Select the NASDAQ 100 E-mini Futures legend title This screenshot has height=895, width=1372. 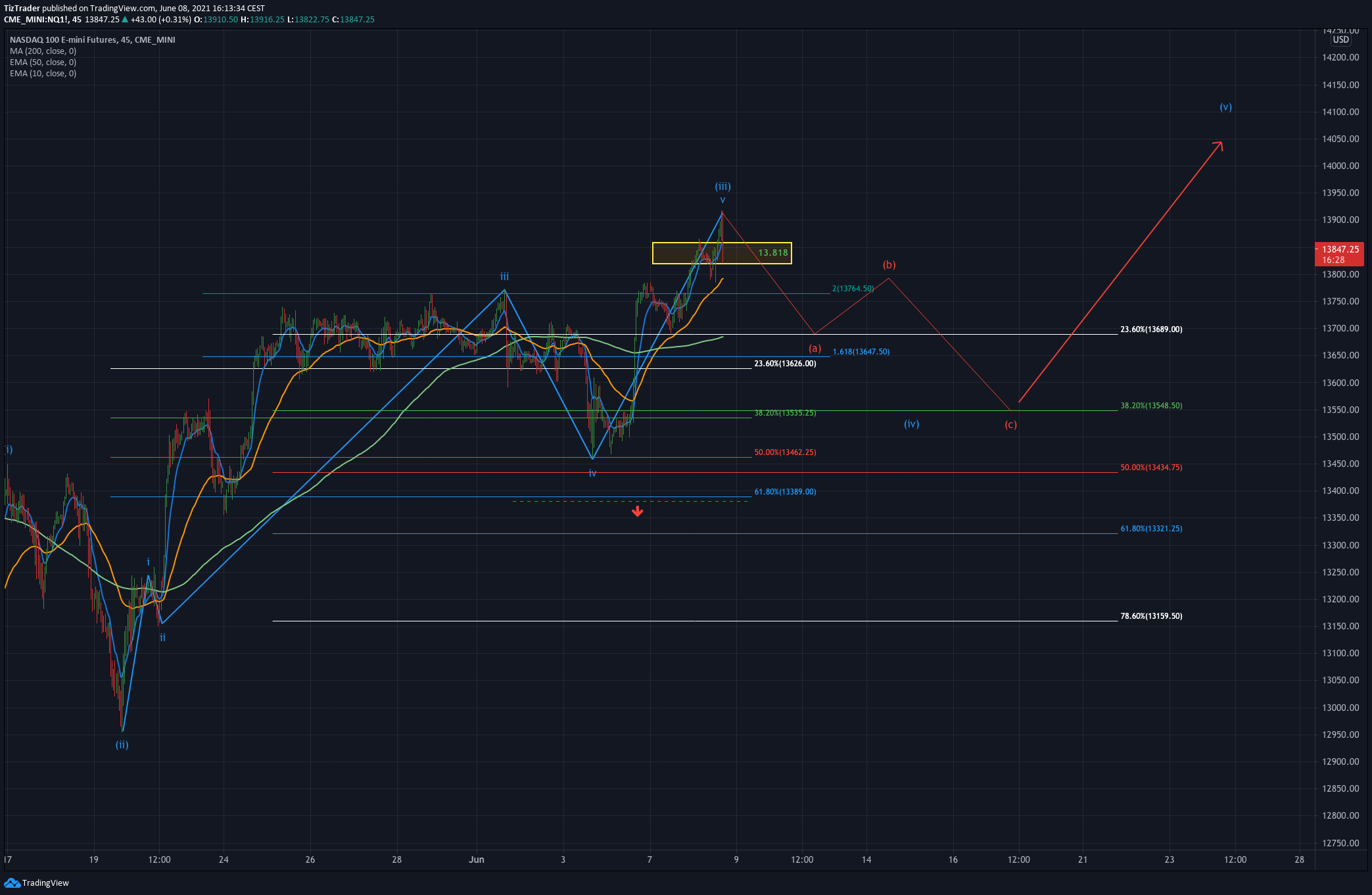point(93,39)
